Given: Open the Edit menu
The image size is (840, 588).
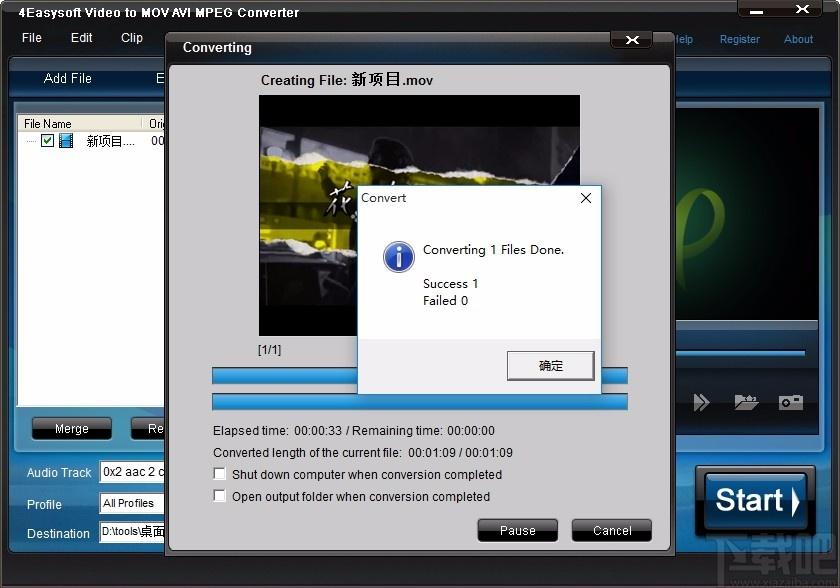Looking at the screenshot, I should coord(81,38).
